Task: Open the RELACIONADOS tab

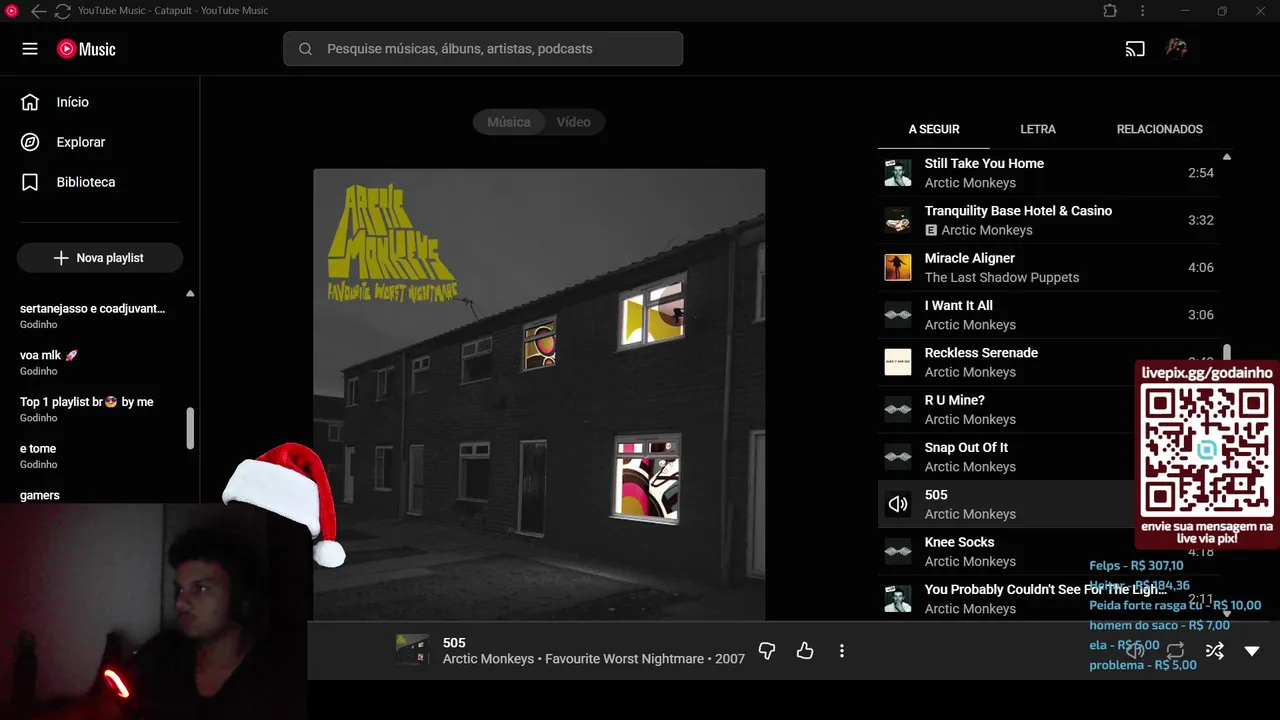Action: click(x=1160, y=129)
